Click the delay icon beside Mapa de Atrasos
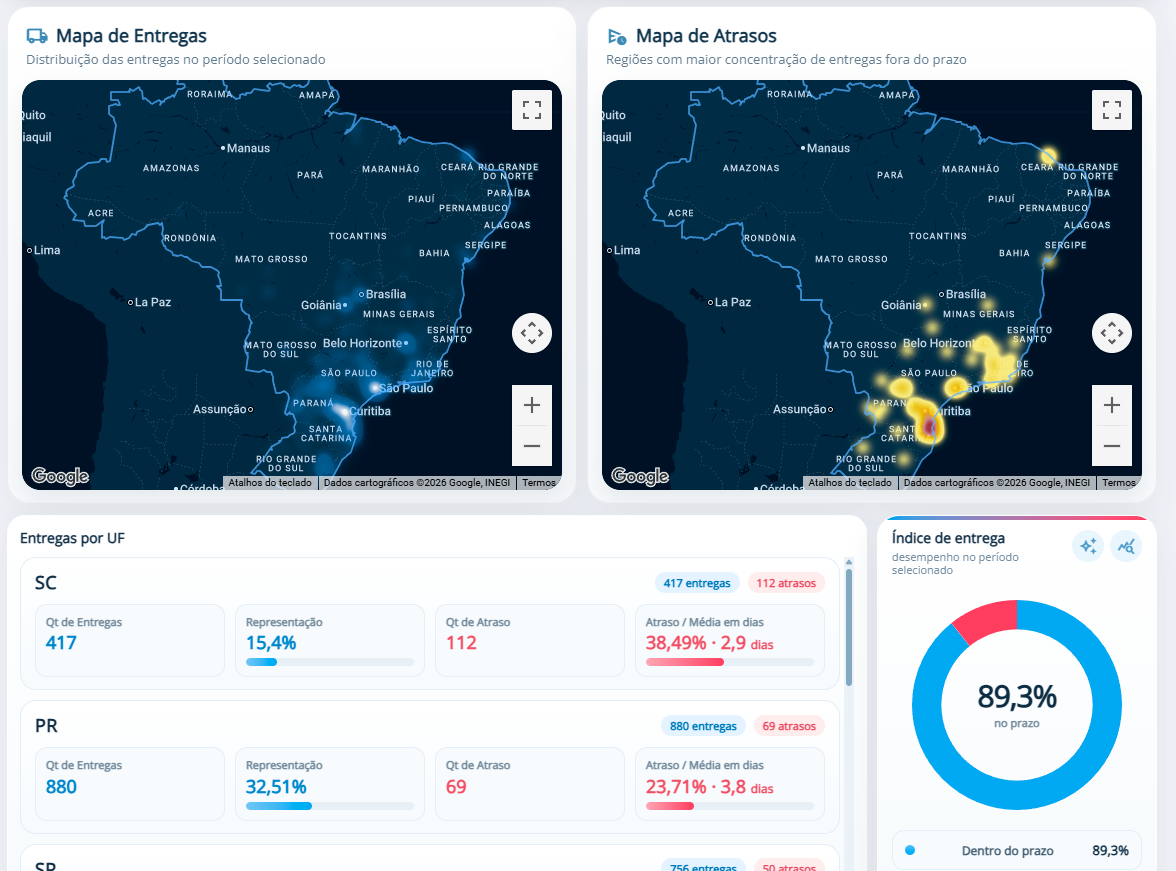1176x871 pixels. 616,36
